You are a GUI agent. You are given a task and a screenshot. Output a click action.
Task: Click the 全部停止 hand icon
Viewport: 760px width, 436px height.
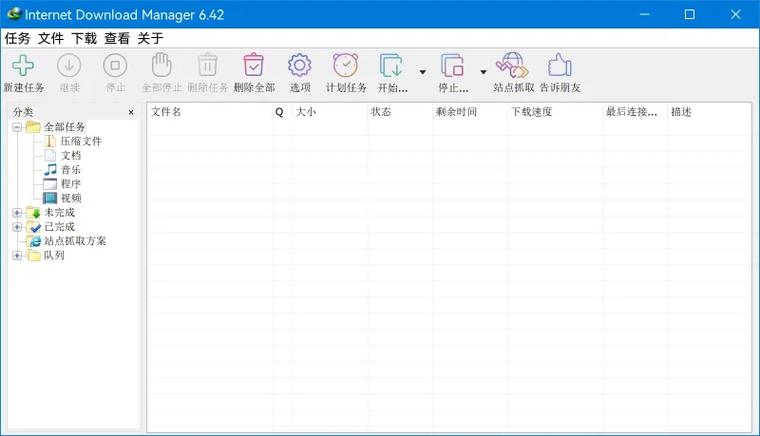(x=161, y=65)
